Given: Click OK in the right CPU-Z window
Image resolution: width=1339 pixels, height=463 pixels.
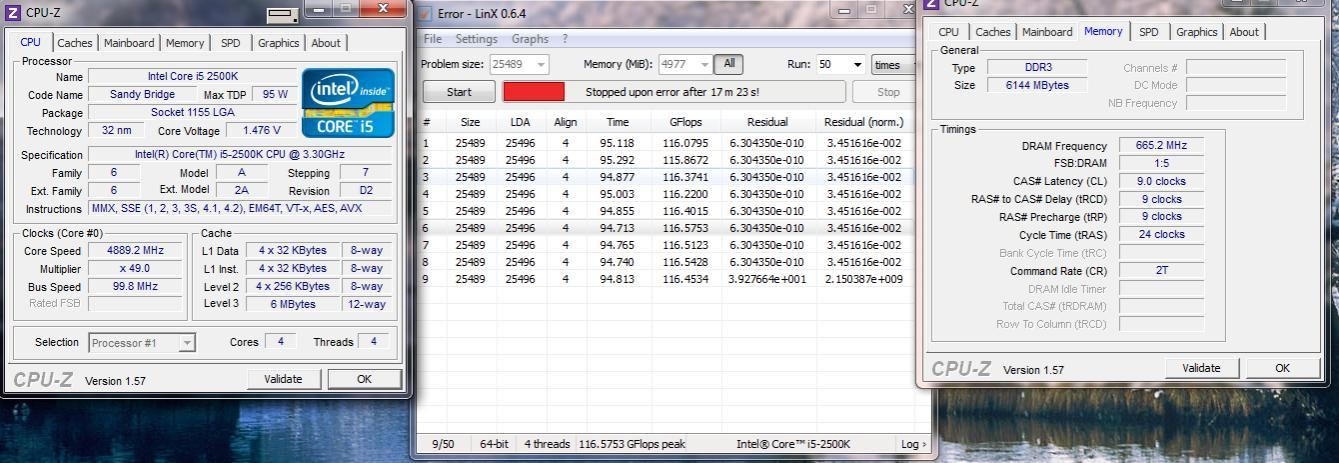Looking at the screenshot, I should pos(1282,368).
